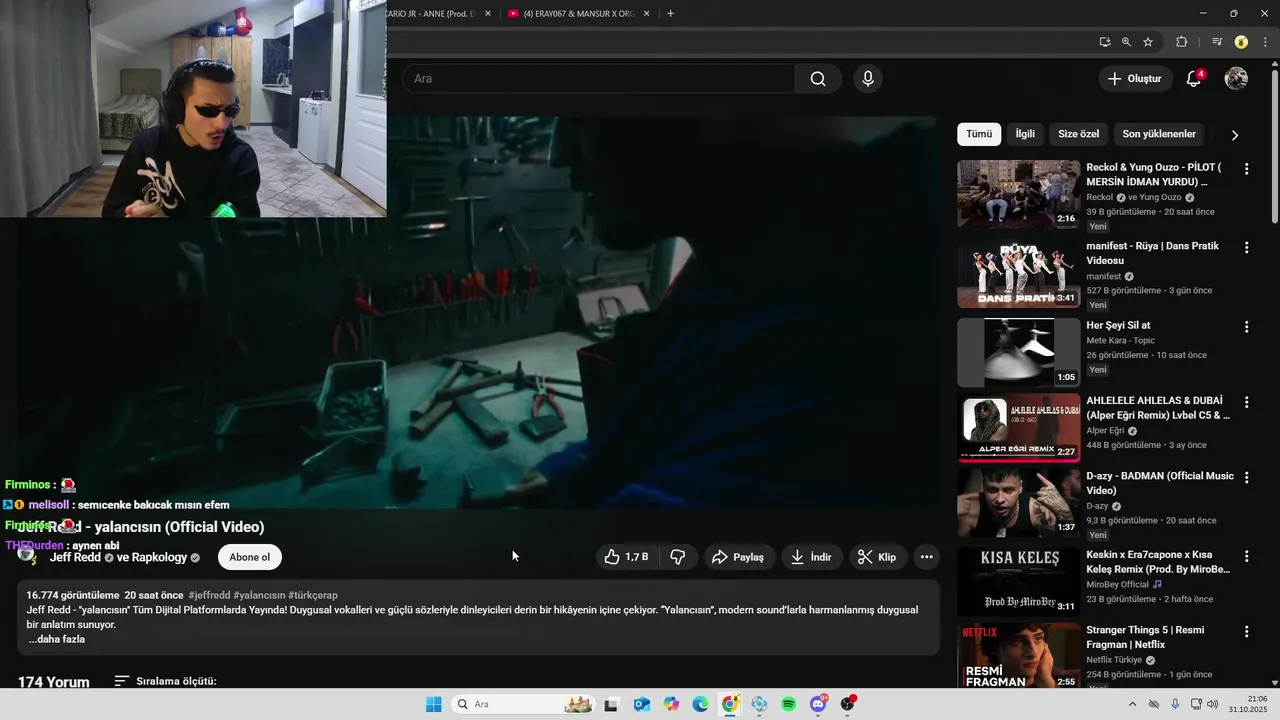1280x720 pixels.
Task: Click the #türkçerap hashtag
Action: (x=313, y=595)
